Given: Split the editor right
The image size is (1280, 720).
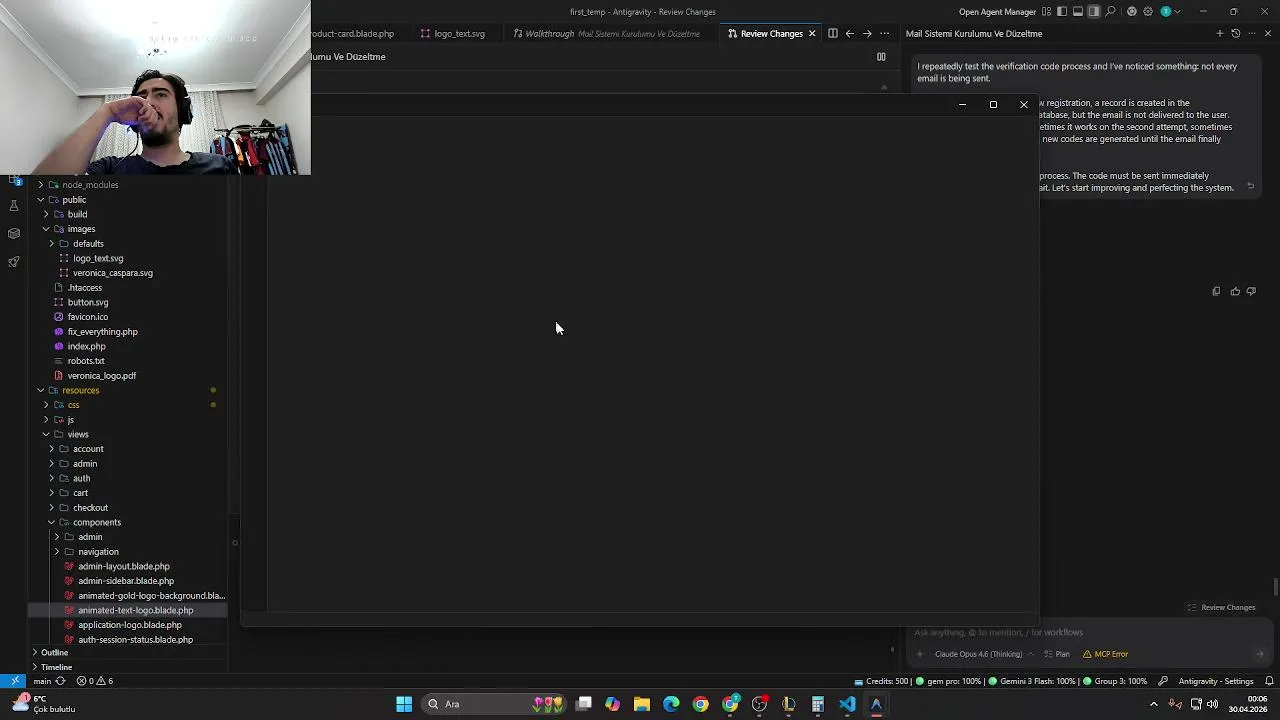Looking at the screenshot, I should (x=832, y=33).
